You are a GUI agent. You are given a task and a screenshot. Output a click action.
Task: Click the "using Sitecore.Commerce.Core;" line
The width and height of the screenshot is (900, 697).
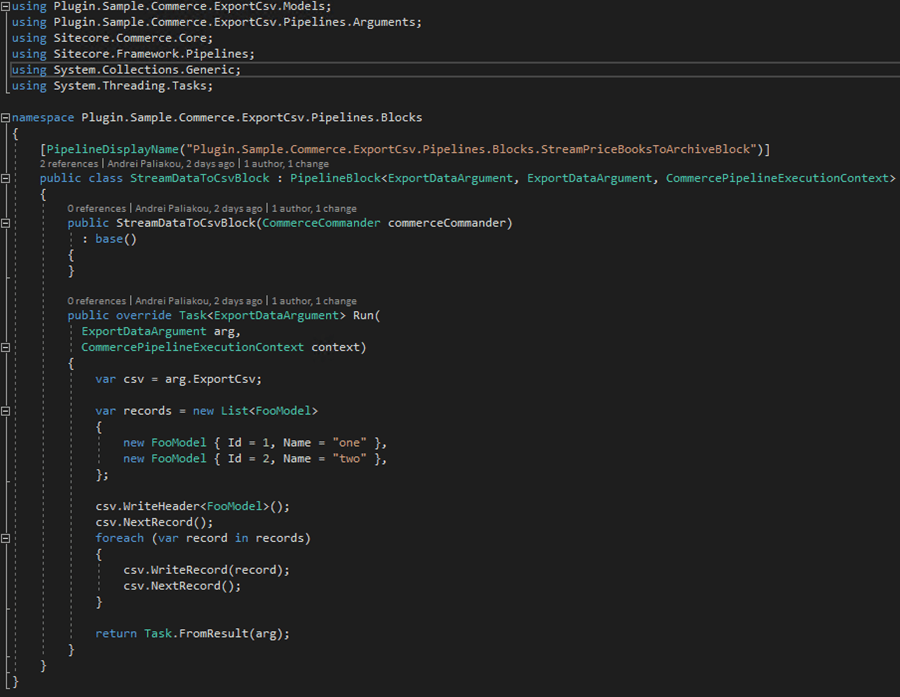[x=112, y=38]
